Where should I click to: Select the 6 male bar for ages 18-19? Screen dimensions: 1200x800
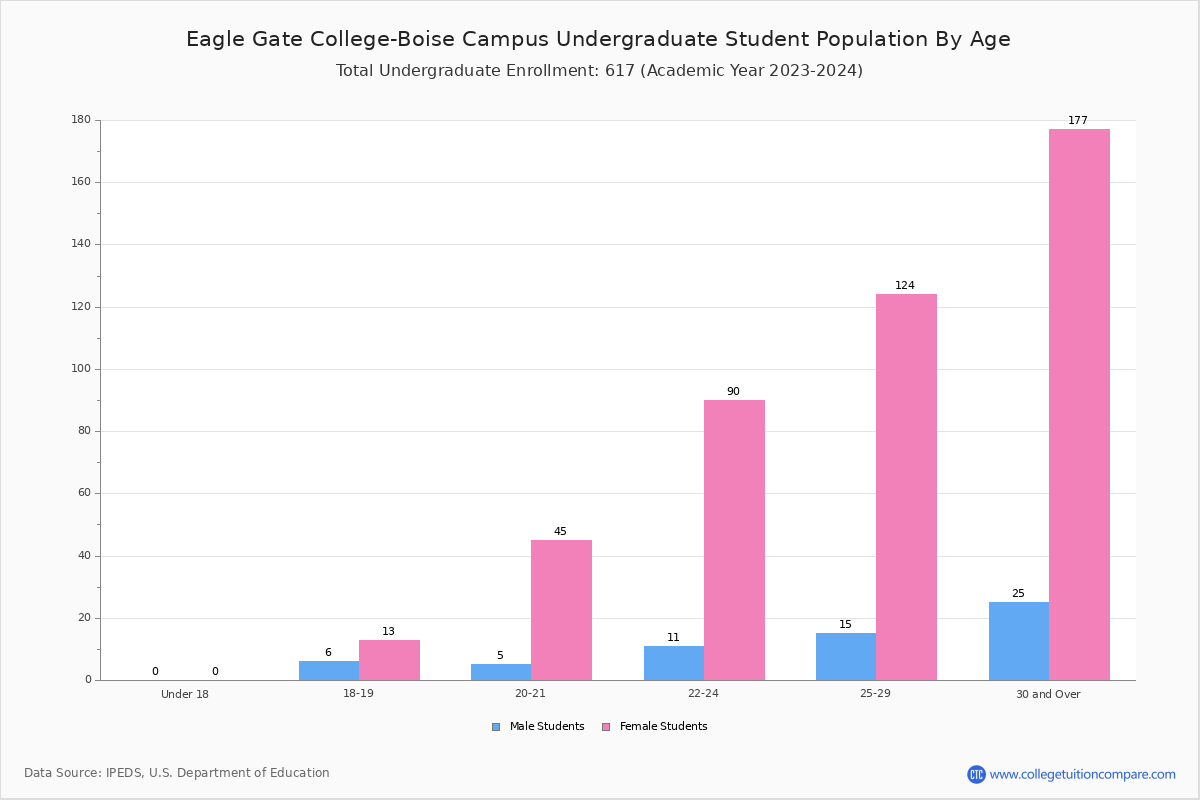pos(329,670)
